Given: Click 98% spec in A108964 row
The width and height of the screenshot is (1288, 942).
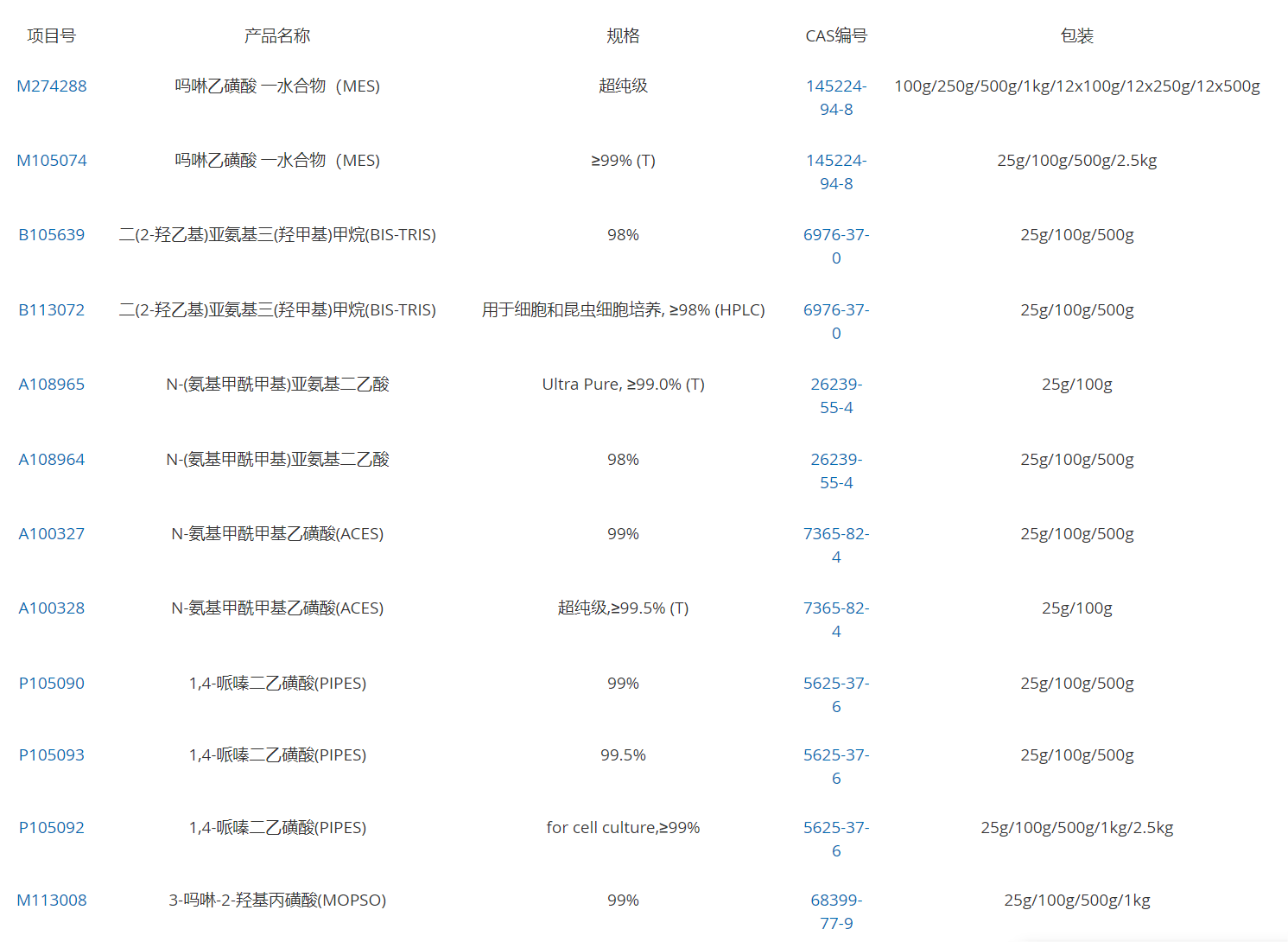Looking at the screenshot, I should click(623, 460).
